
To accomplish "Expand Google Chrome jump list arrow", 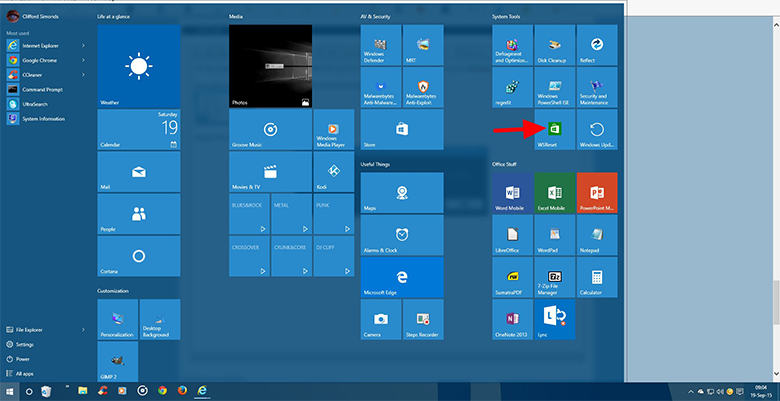I will coord(83,60).
